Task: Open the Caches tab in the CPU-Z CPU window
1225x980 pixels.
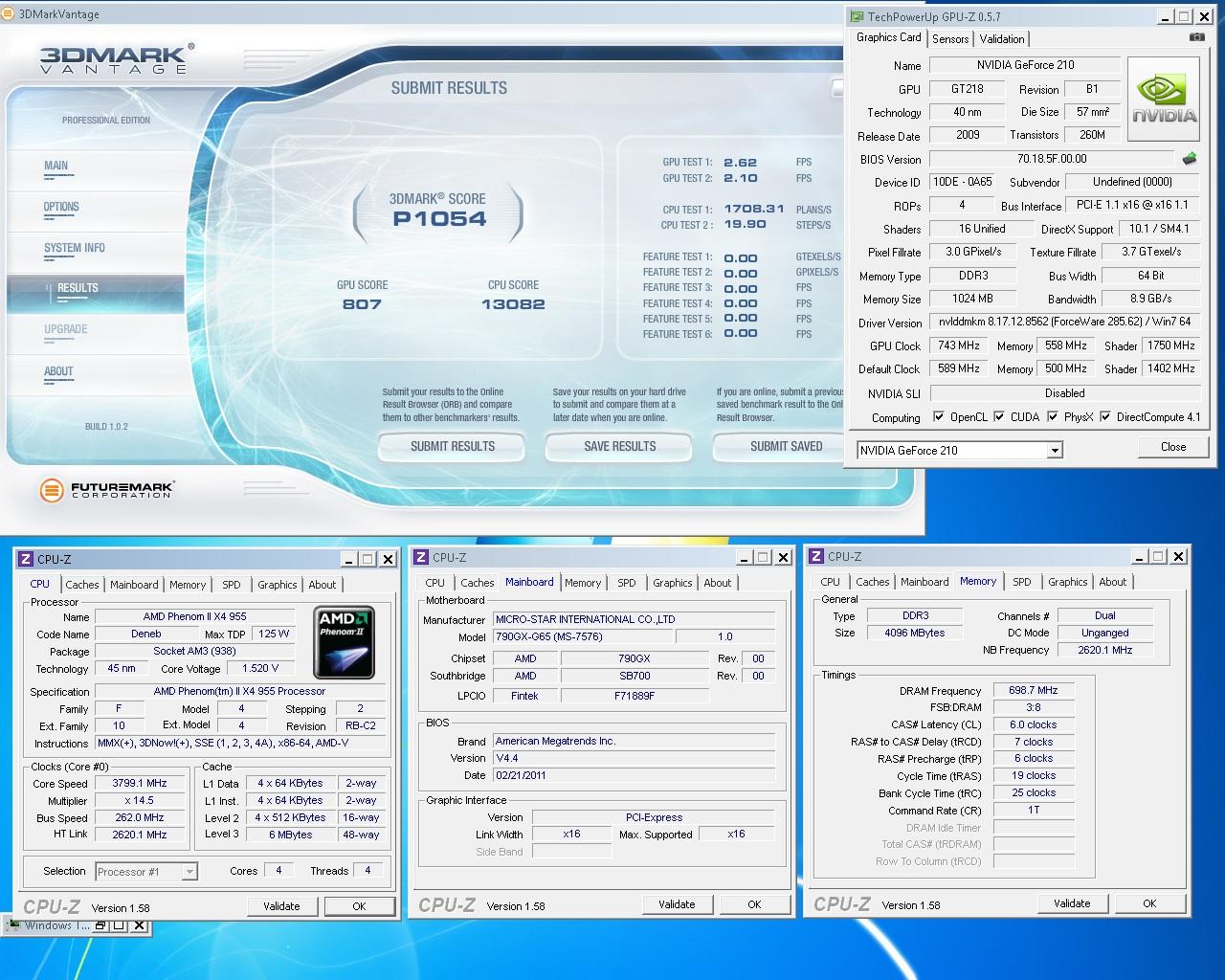Action: [82, 585]
